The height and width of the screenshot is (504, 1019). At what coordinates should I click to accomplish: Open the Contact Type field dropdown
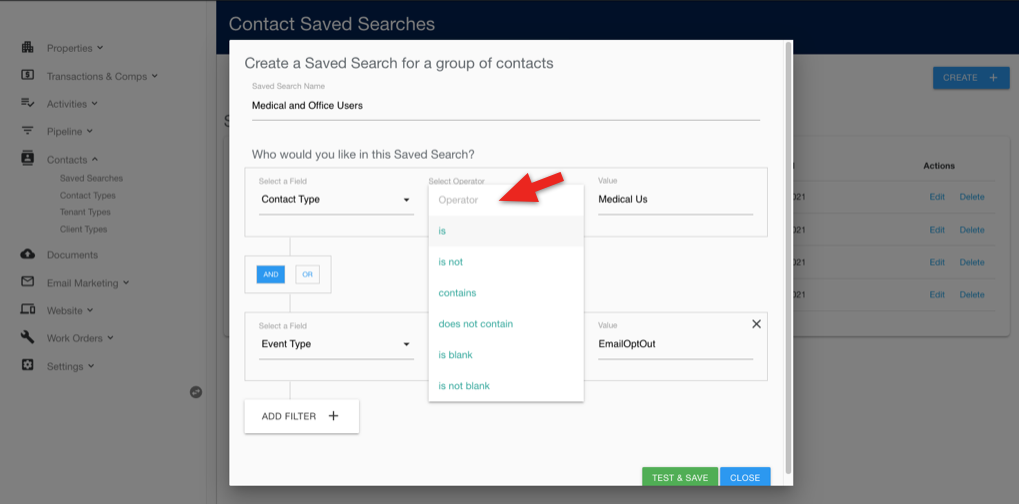[336, 199]
